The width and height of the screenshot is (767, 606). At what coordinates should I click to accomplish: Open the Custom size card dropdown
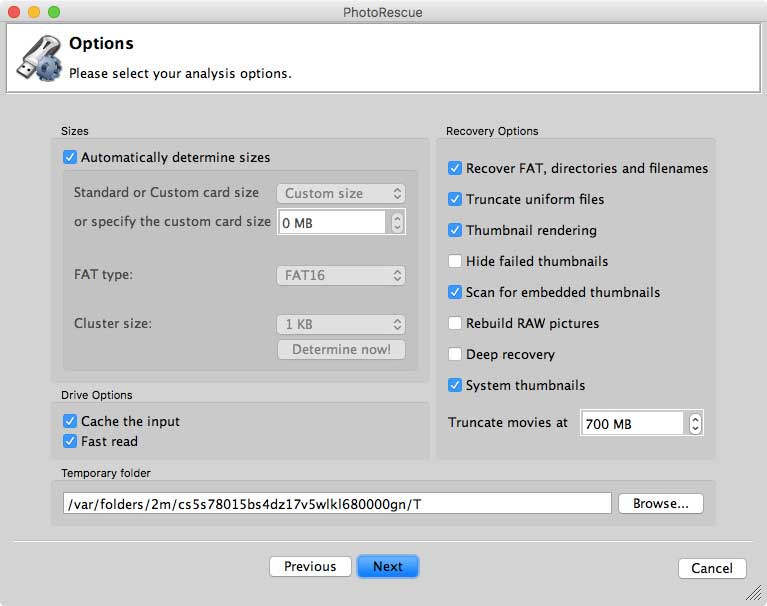341,193
